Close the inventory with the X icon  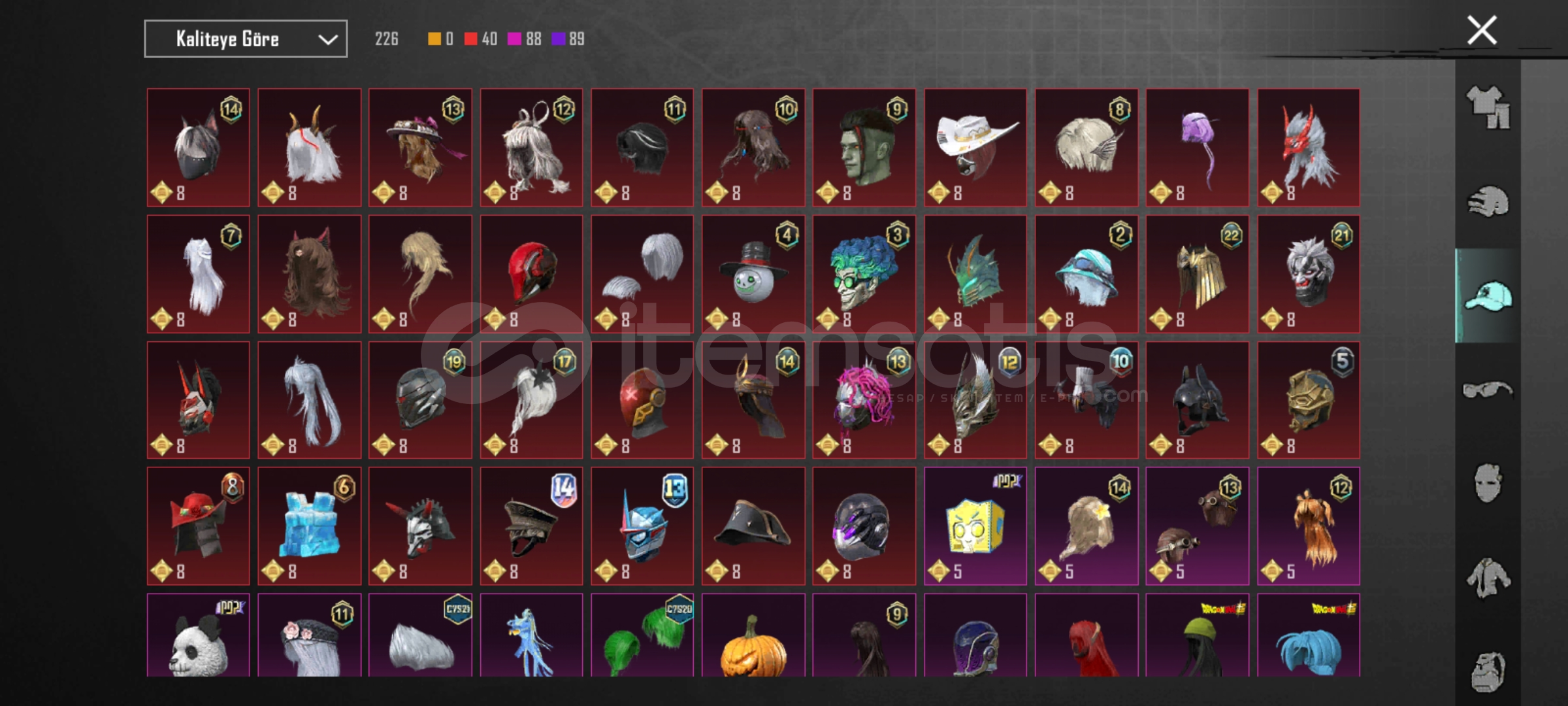pos(1482,30)
